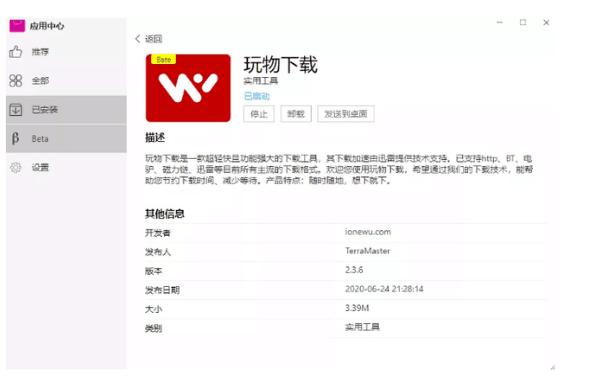Select 已安装 in the sidebar

(66, 110)
